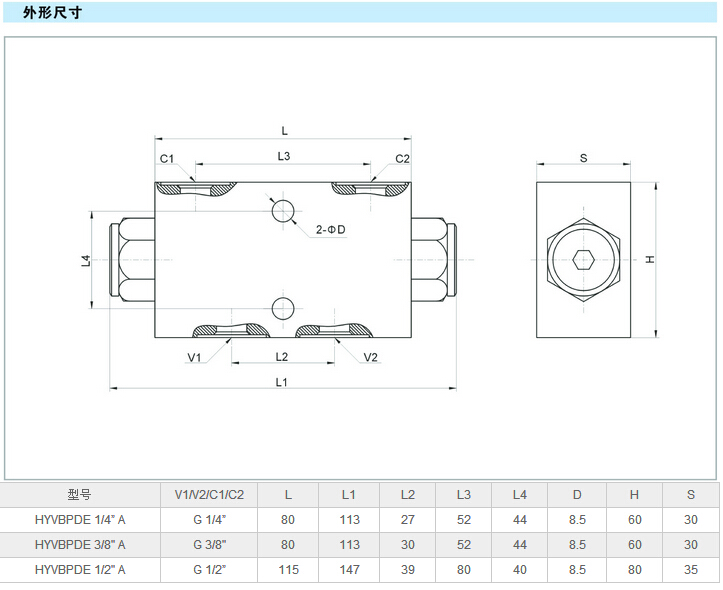Image resolution: width=723 pixels, height=590 pixels.
Task: Pick the vertical L4 dimension label in the drawing
Action: coord(86,260)
